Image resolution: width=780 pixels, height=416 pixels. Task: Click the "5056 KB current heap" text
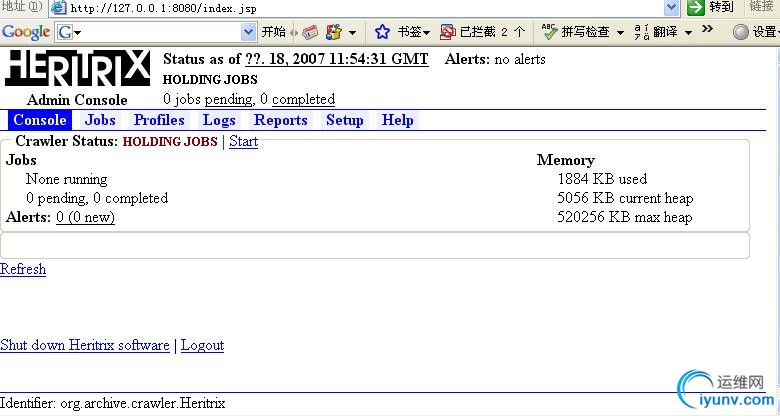pos(625,198)
